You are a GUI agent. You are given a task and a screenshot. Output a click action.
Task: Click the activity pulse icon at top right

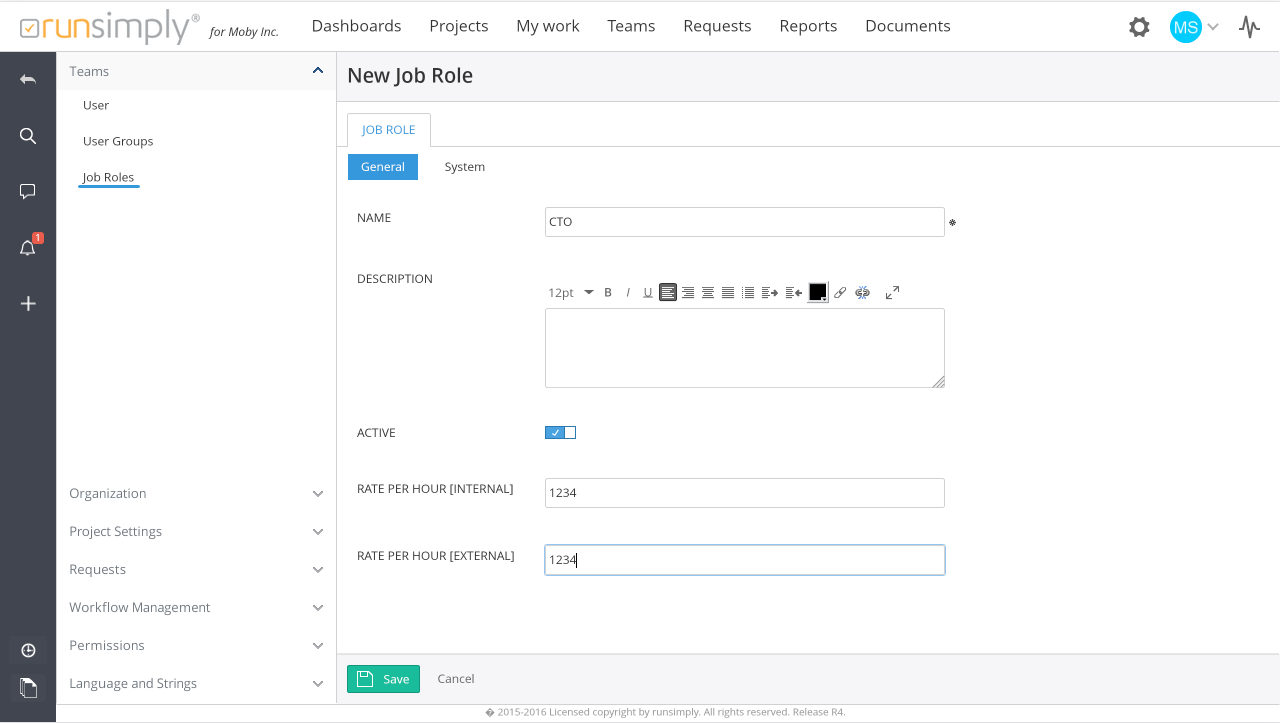coord(1249,27)
